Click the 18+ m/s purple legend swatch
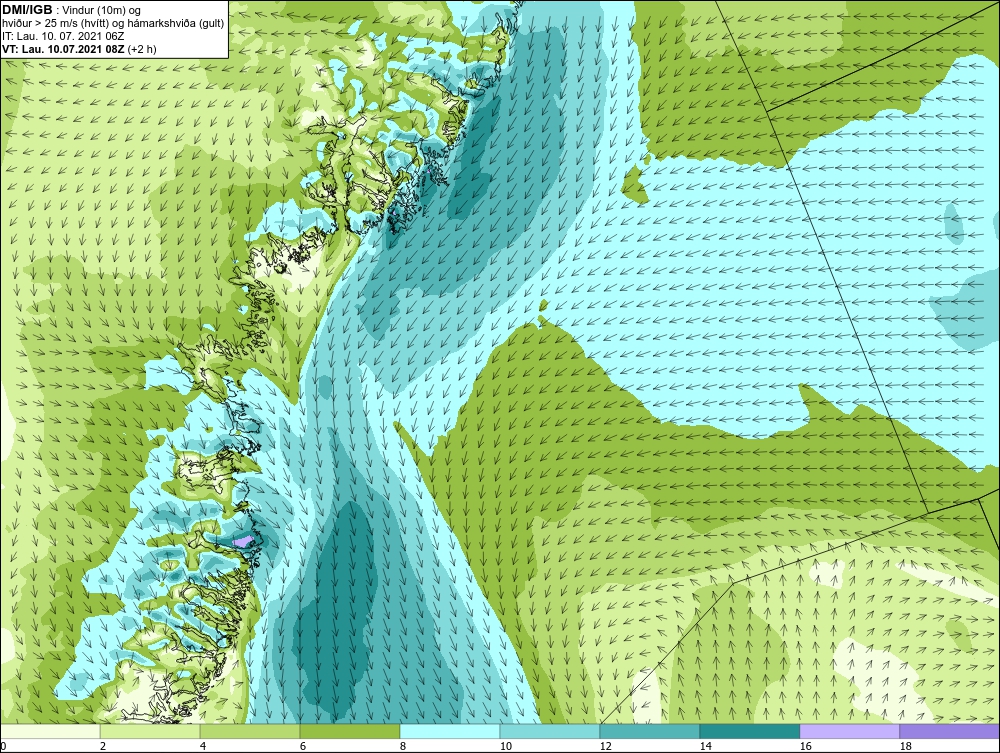The height and width of the screenshot is (753, 1000). (x=950, y=731)
